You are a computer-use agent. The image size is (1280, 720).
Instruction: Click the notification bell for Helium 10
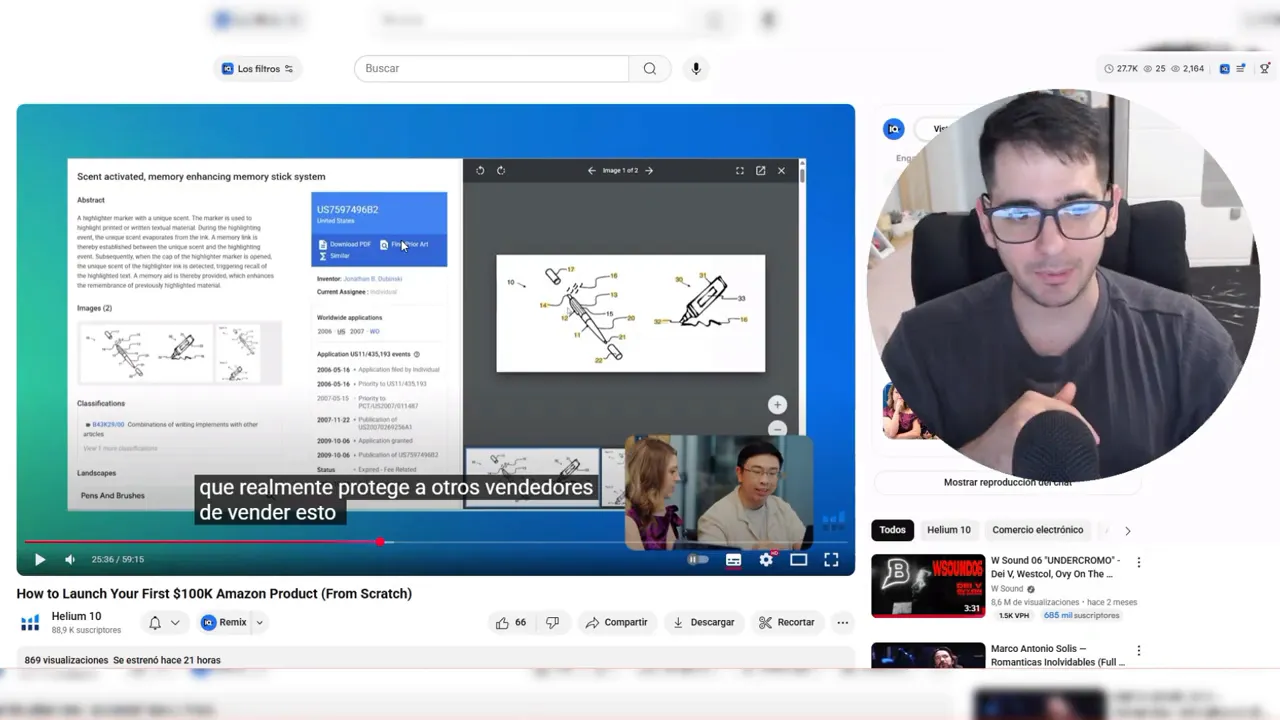pos(155,623)
